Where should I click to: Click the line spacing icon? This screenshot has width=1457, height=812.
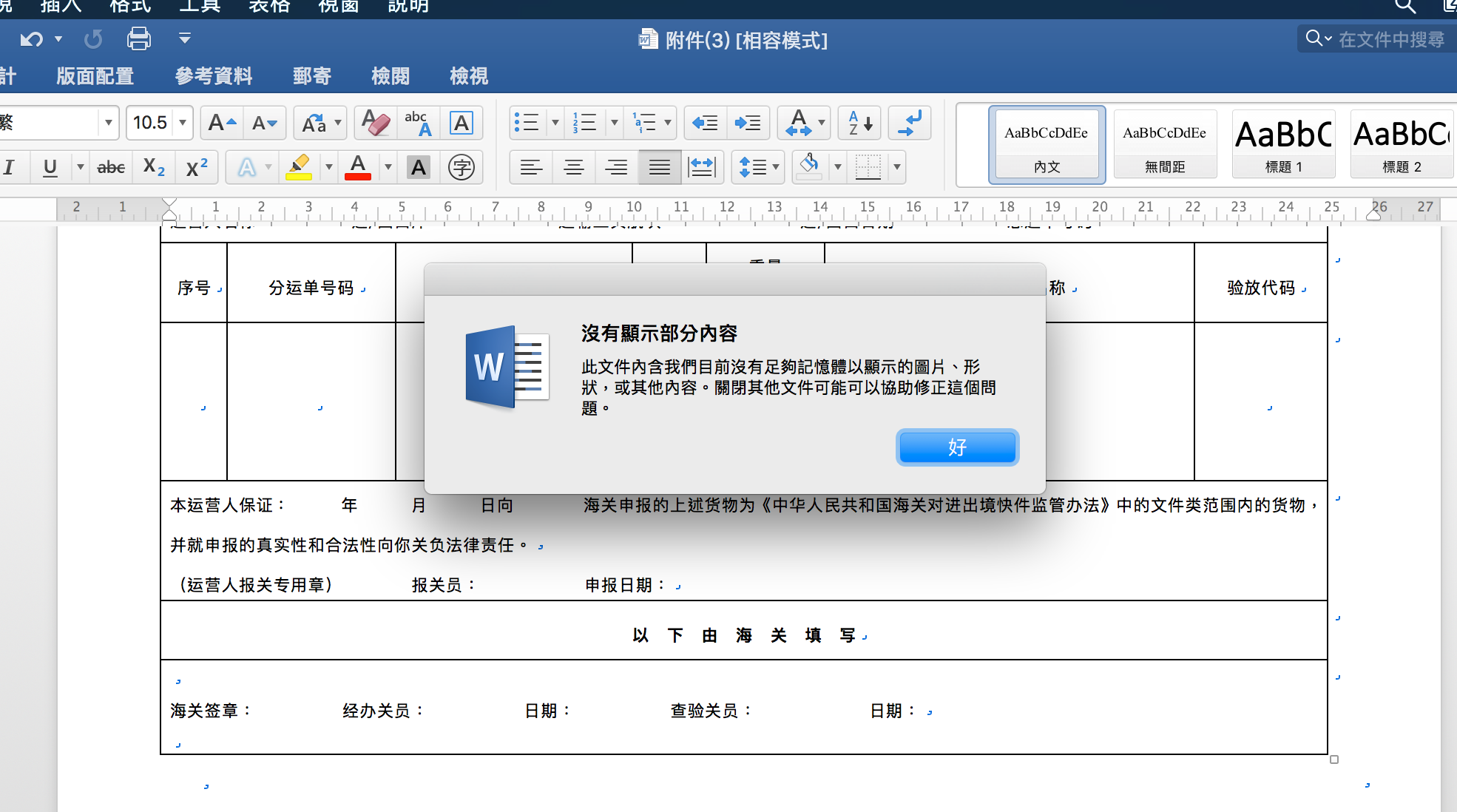click(753, 167)
